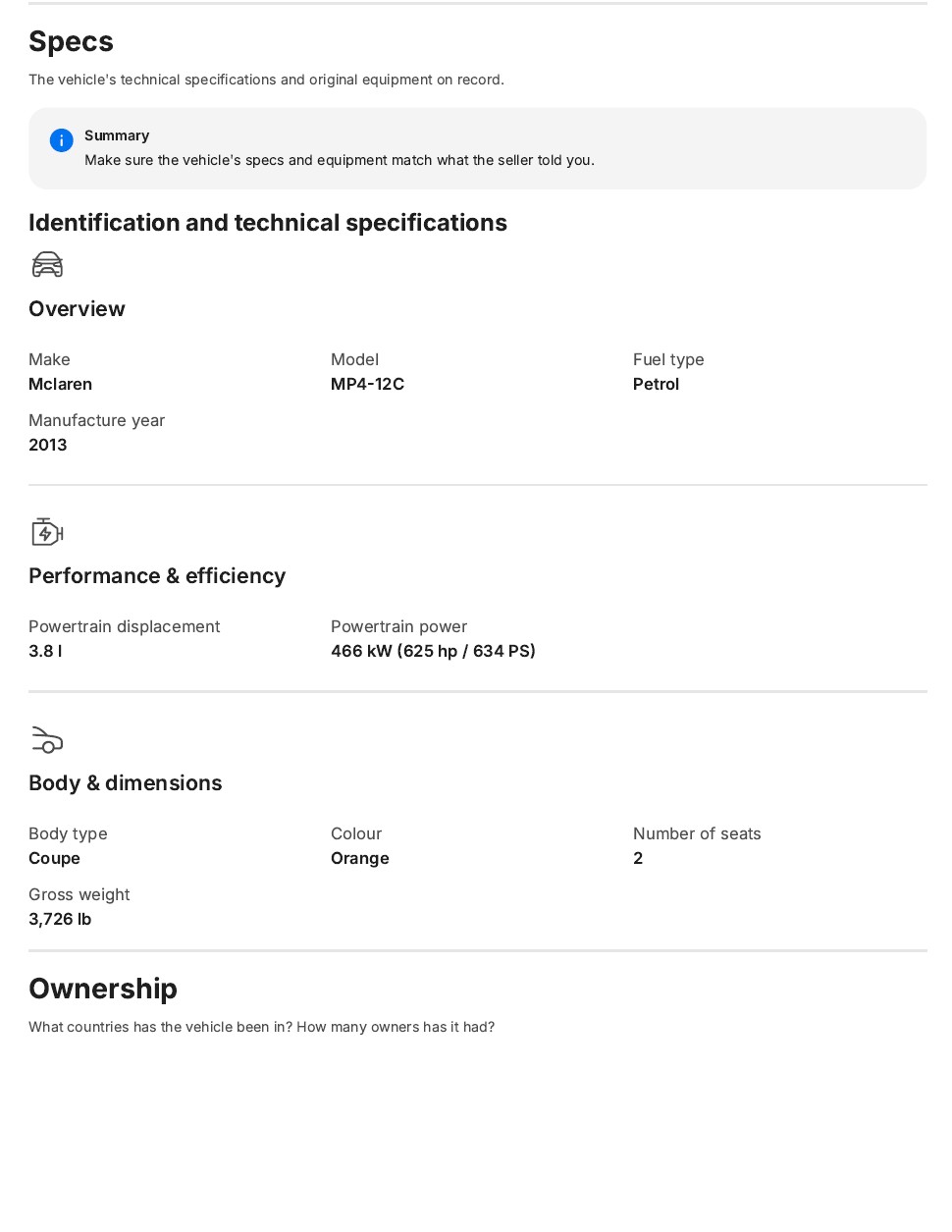Click the blue info icon beside Summary
The height and width of the screenshot is (1232, 952).
point(61,140)
